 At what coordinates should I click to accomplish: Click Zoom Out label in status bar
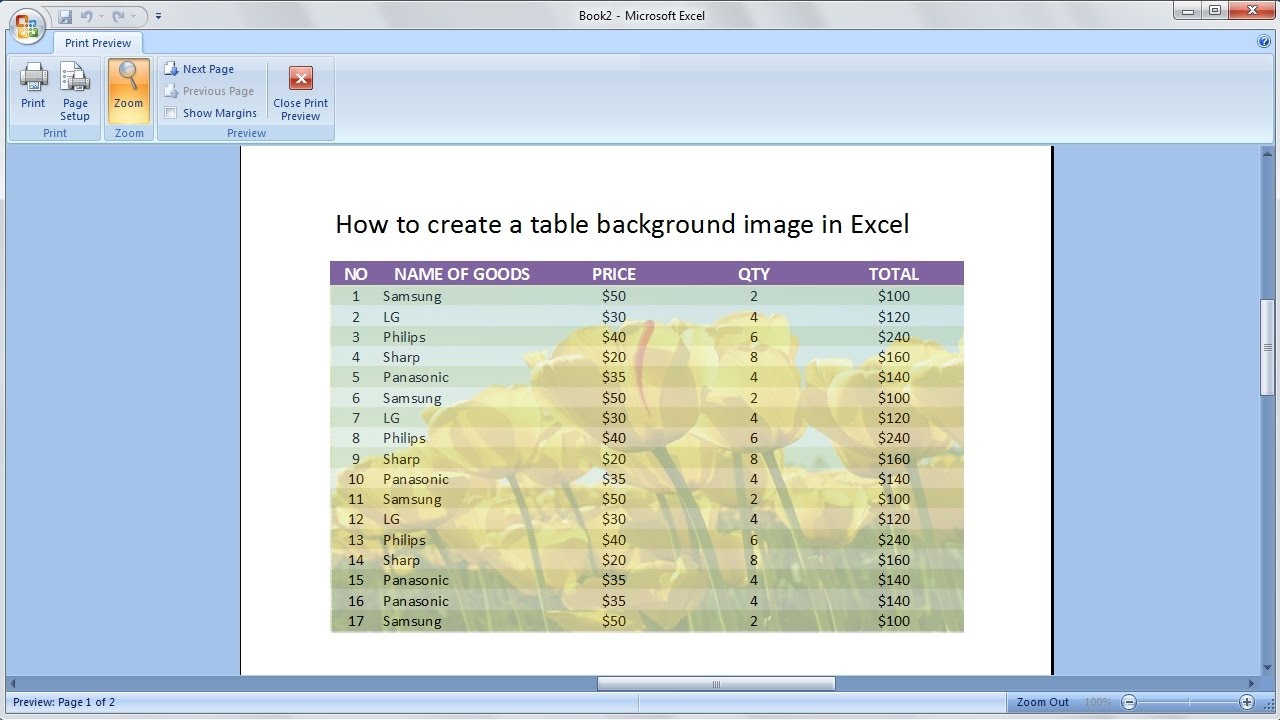coord(1043,702)
